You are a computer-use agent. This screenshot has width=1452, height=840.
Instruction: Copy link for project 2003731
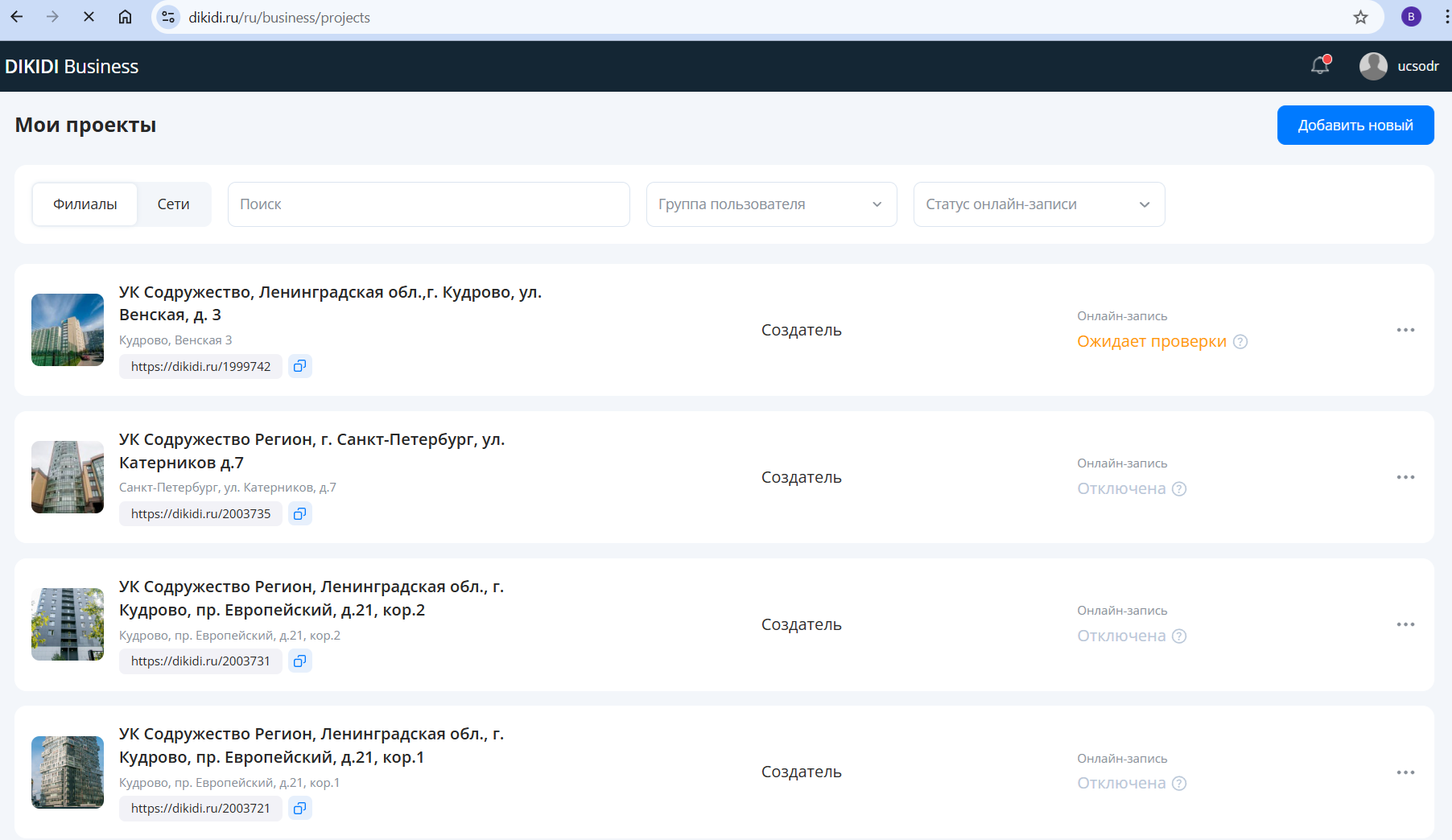299,661
